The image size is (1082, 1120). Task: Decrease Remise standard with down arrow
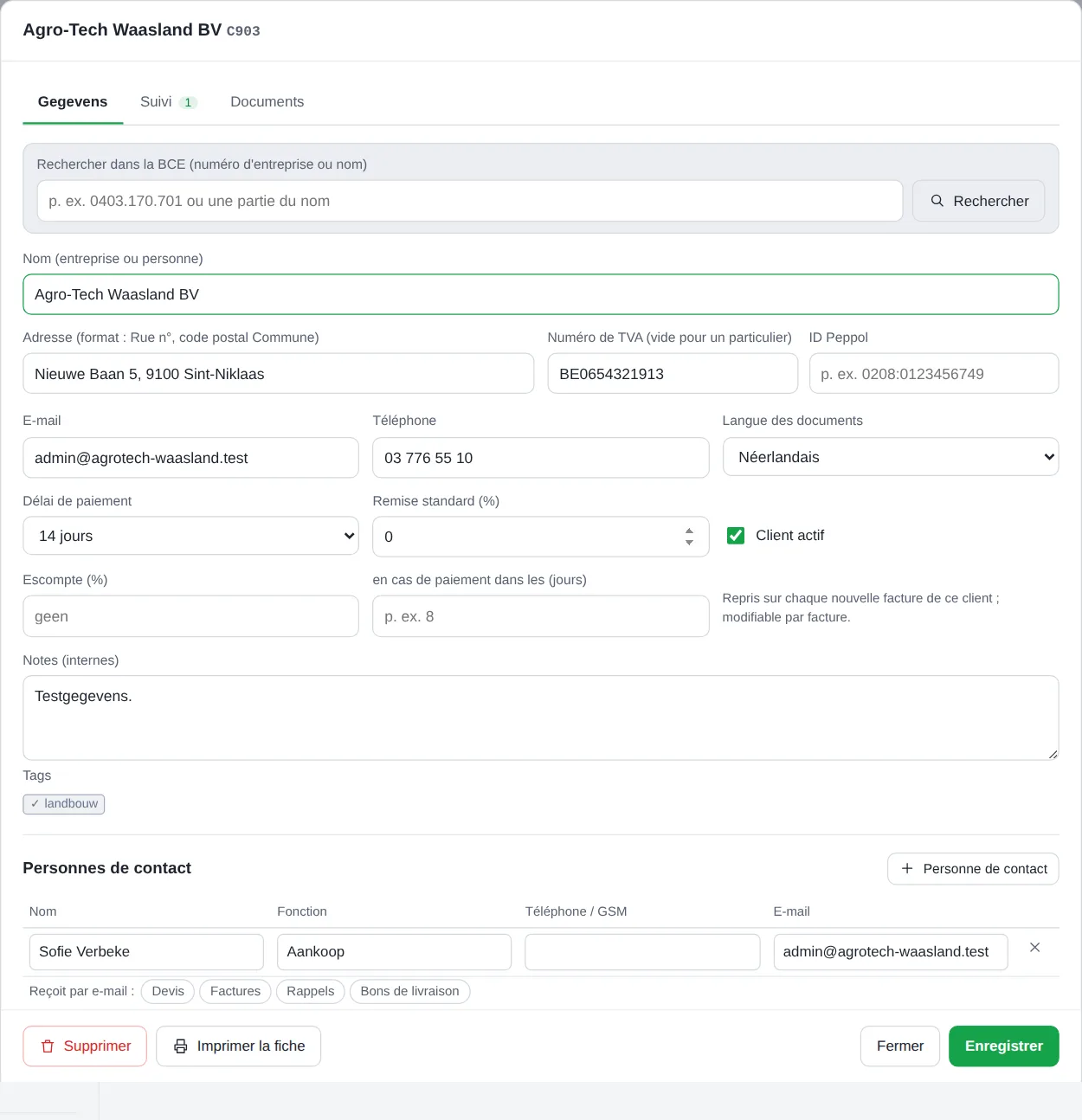(x=689, y=543)
